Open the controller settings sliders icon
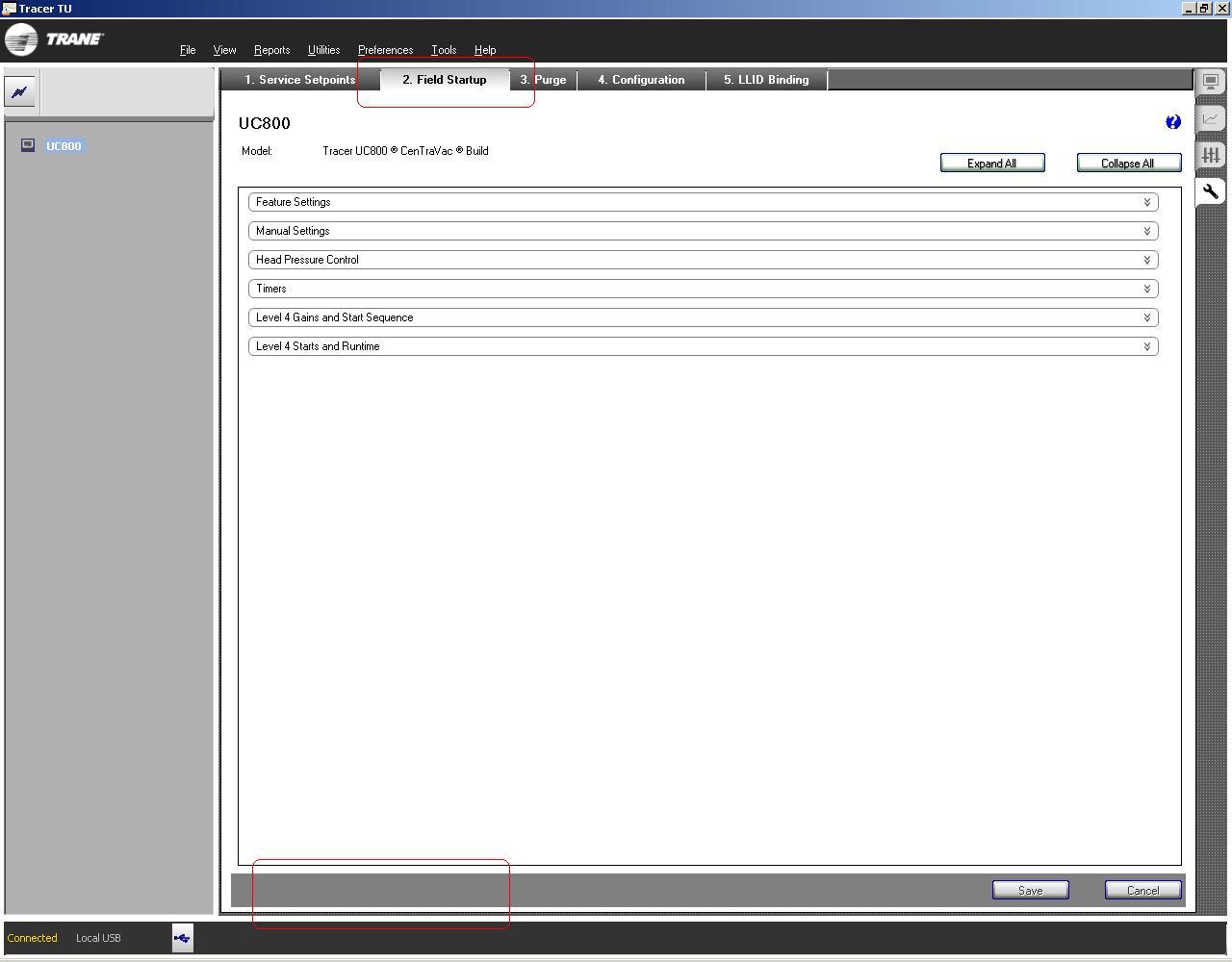Screen dimensions: 1232x962 click(x=1210, y=155)
